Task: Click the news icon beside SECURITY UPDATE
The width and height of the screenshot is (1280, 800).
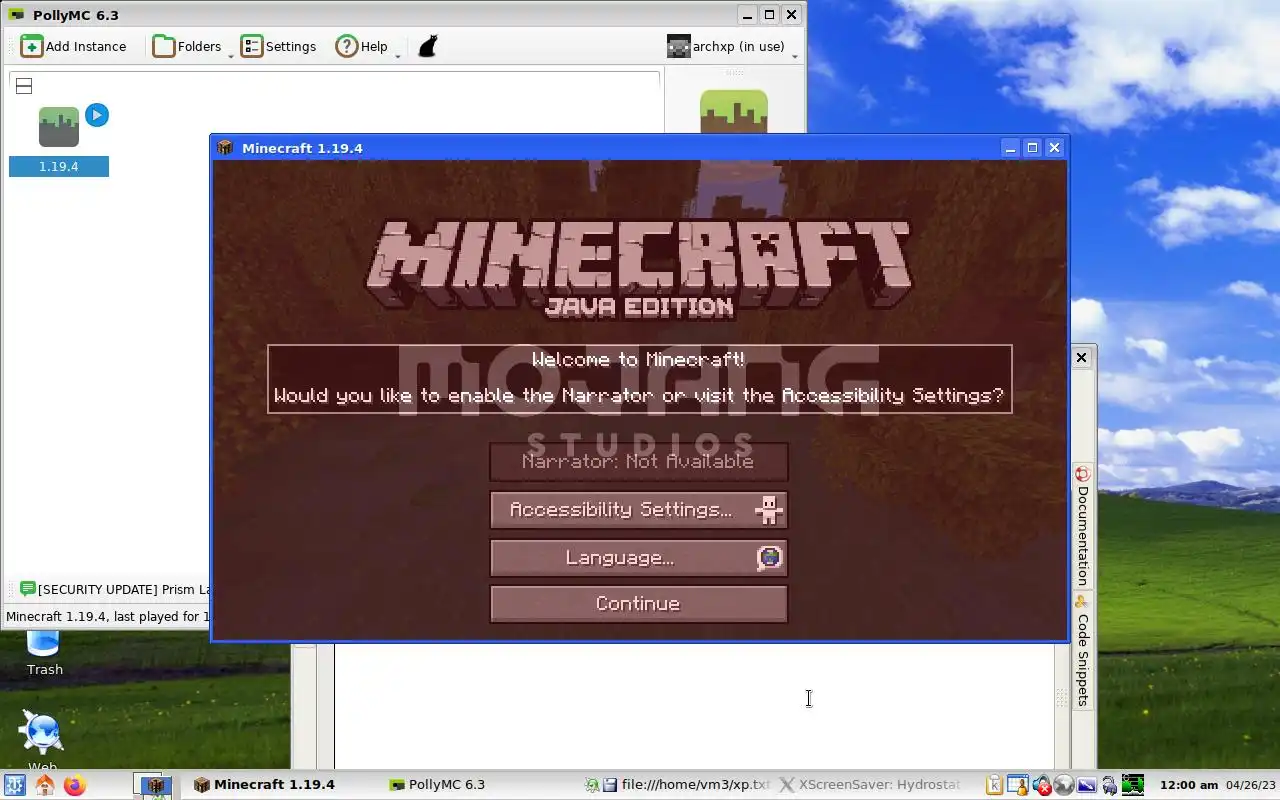Action: [x=27, y=590]
